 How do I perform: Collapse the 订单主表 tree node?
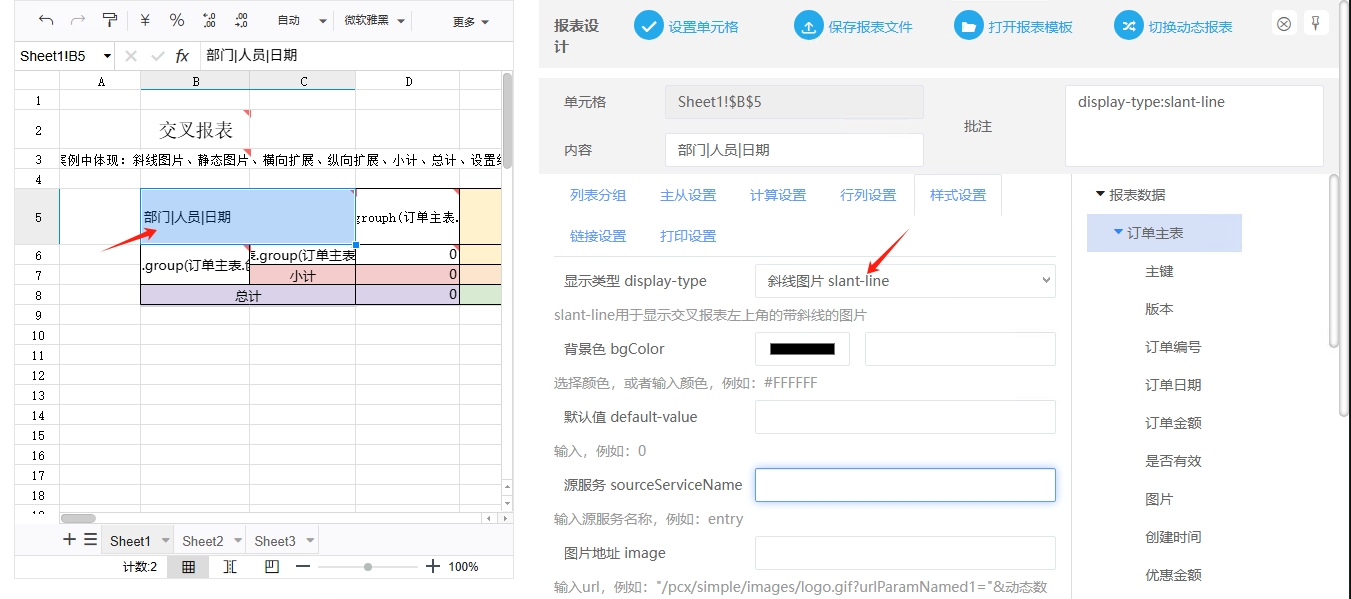1117,233
